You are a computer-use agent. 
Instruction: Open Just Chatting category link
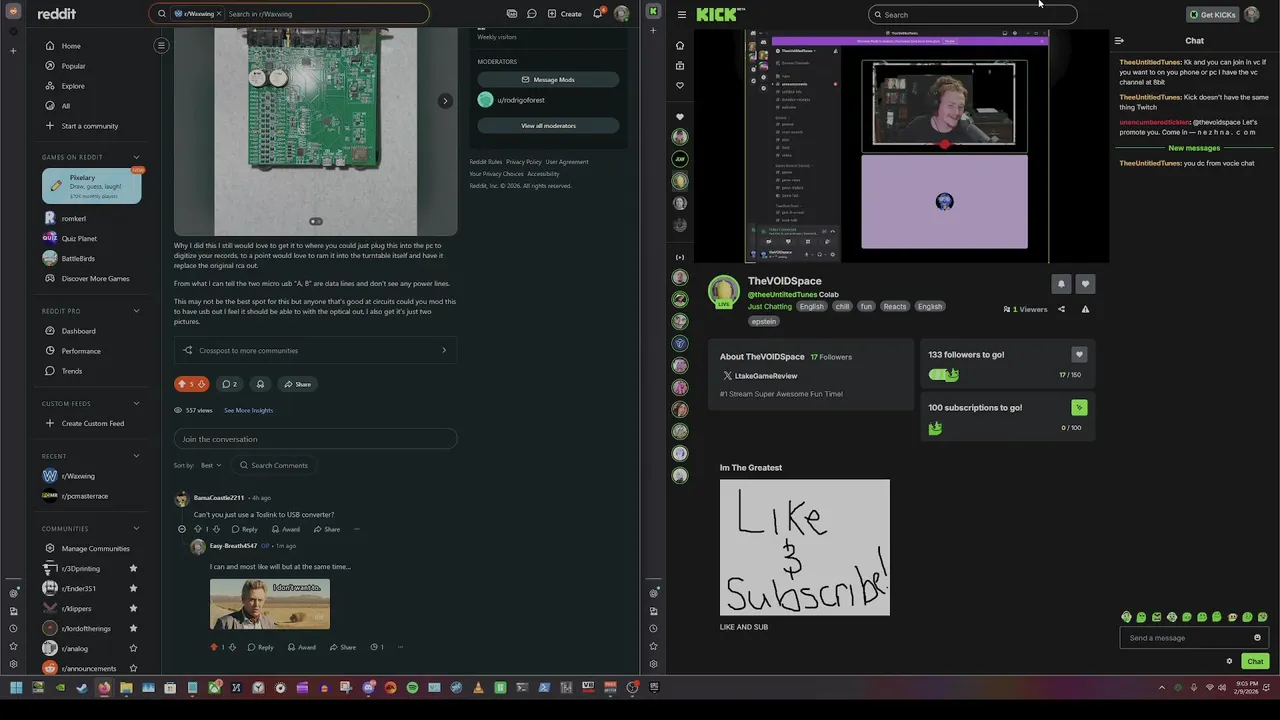pos(770,306)
